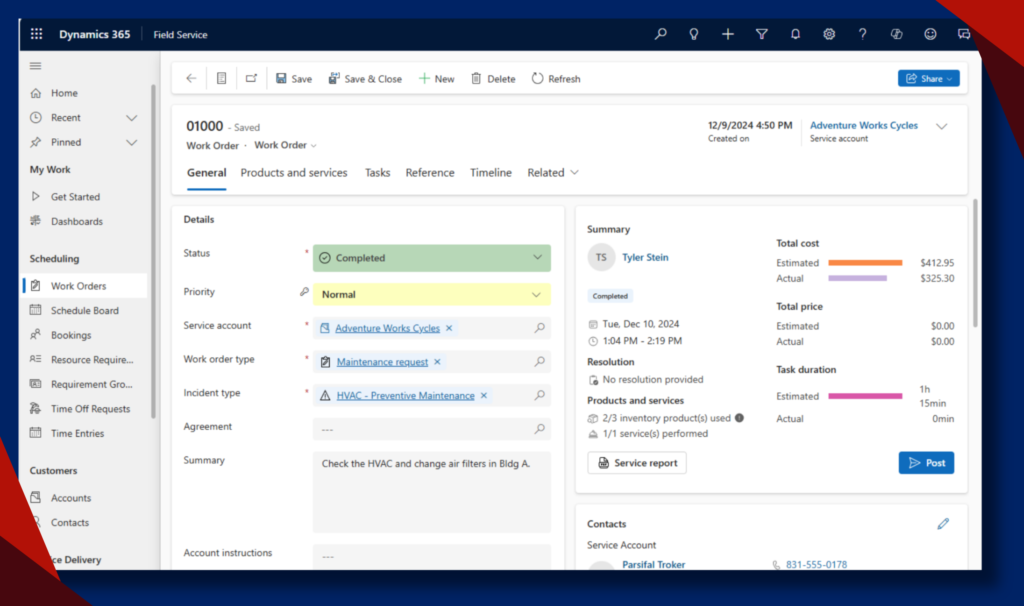
Task: Open the notifications bell icon
Action: pyautogui.click(x=795, y=34)
